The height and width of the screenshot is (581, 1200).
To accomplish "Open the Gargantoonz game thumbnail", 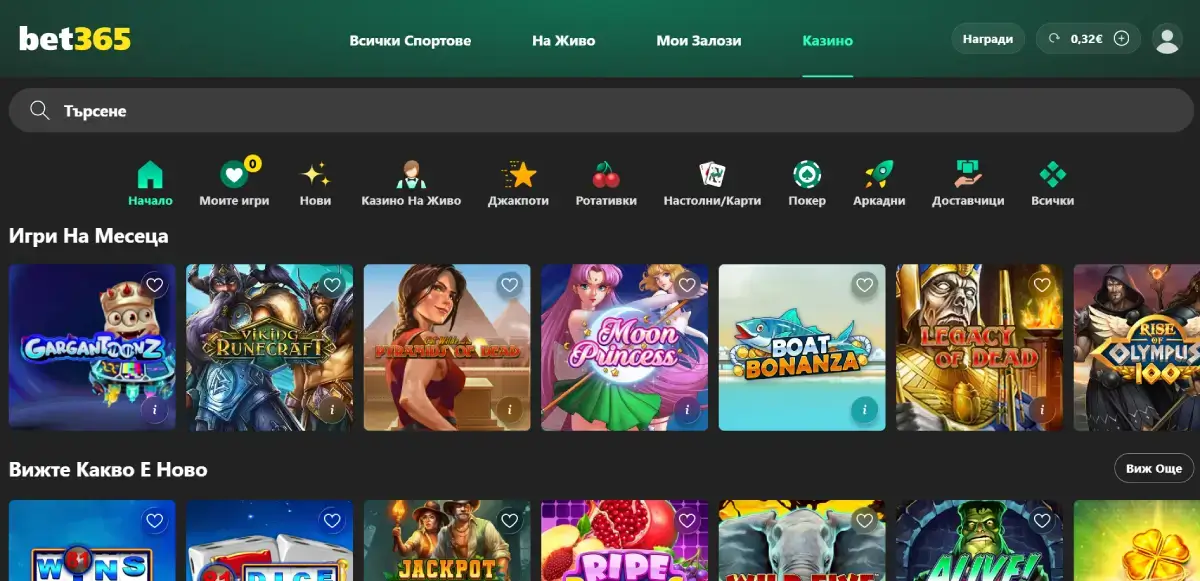I will tap(92, 347).
